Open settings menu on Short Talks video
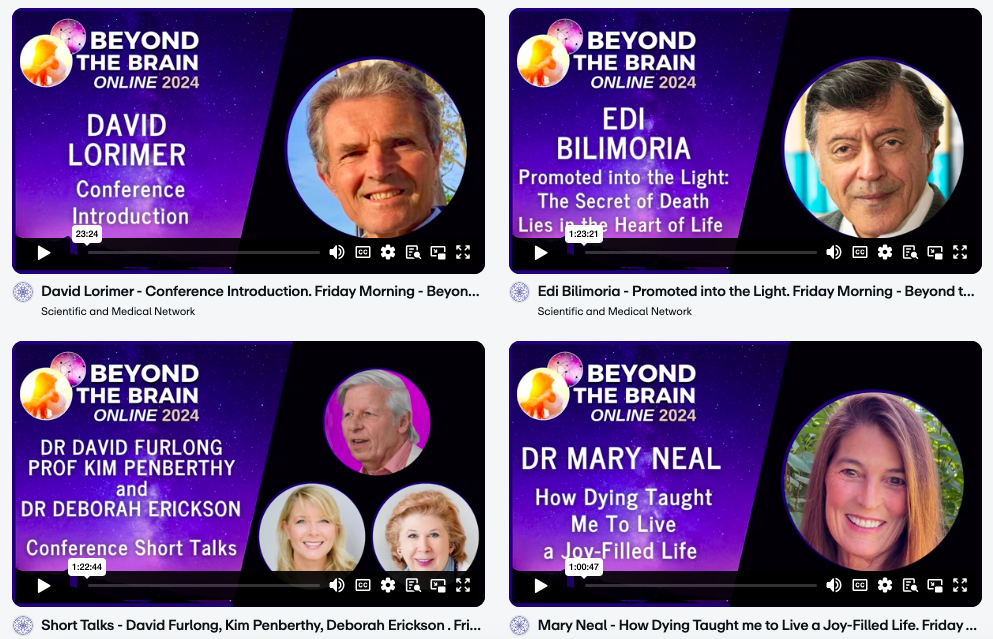The height and width of the screenshot is (639, 993). point(388,585)
